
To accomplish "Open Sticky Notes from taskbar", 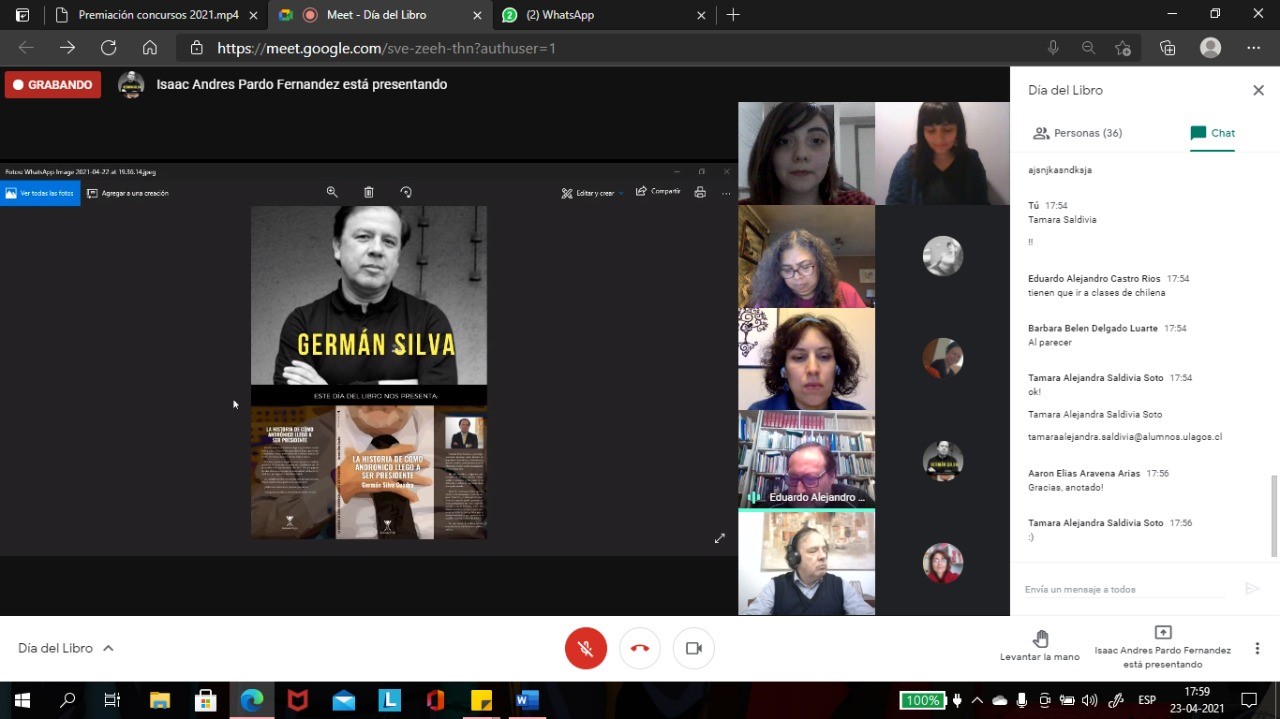I will [x=481, y=700].
